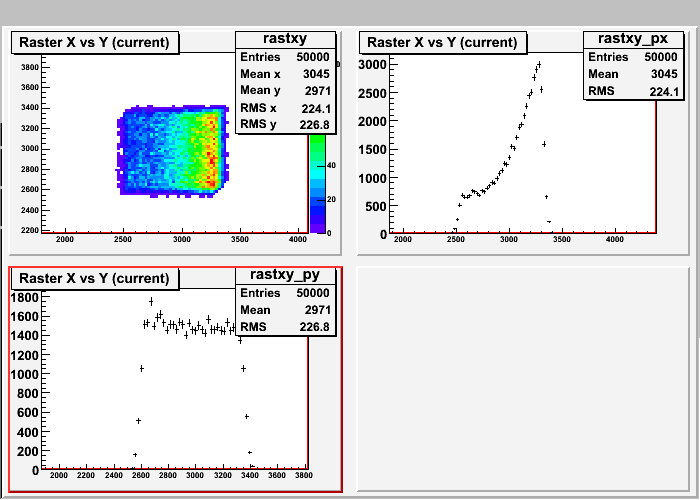
Task: Click the '1500' Y-axis label in the rastxy_px pad
Action: 372,150
